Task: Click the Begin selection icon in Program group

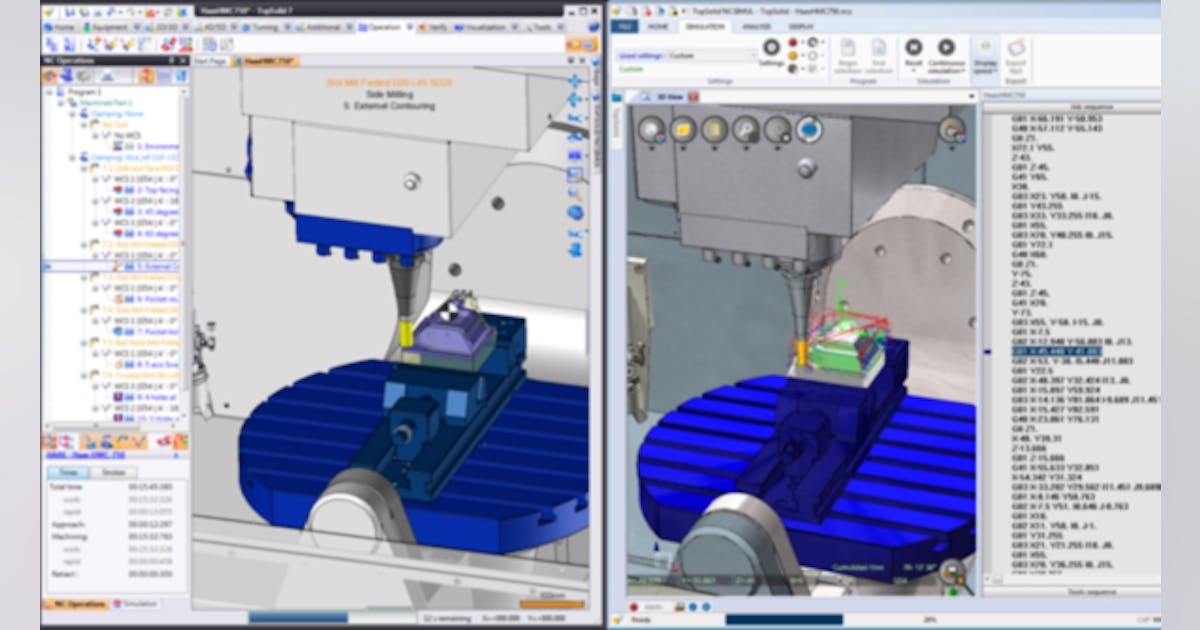Action: point(847,48)
